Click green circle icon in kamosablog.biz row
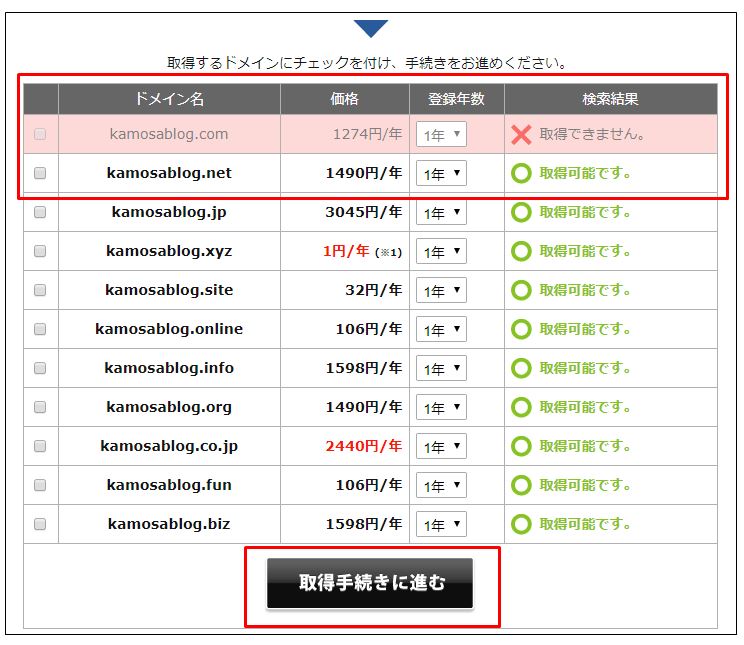This screenshot has height=645, width=744. (x=521, y=524)
